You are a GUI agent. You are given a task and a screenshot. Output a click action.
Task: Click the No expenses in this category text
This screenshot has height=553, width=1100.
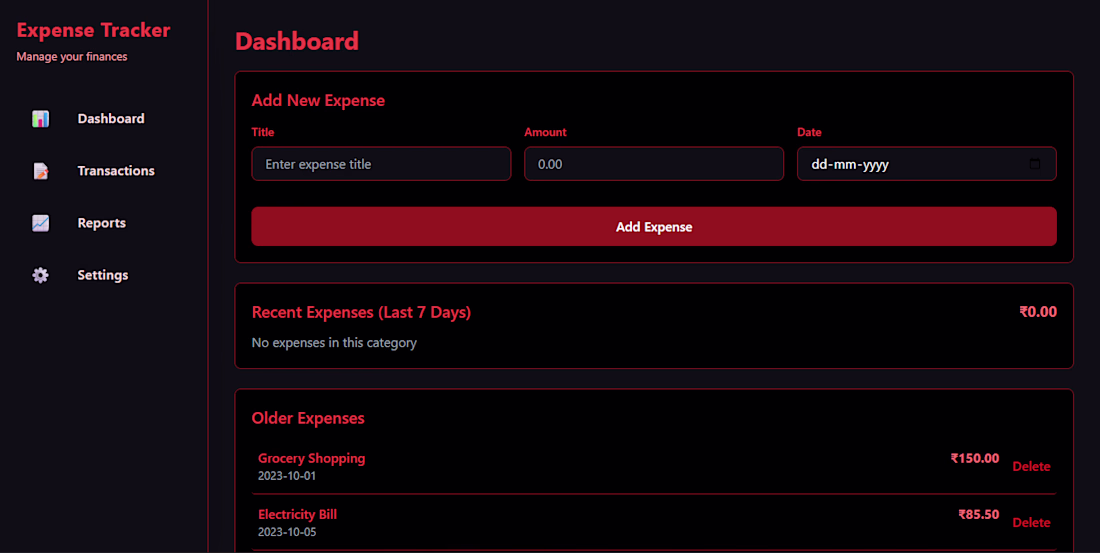click(x=334, y=343)
